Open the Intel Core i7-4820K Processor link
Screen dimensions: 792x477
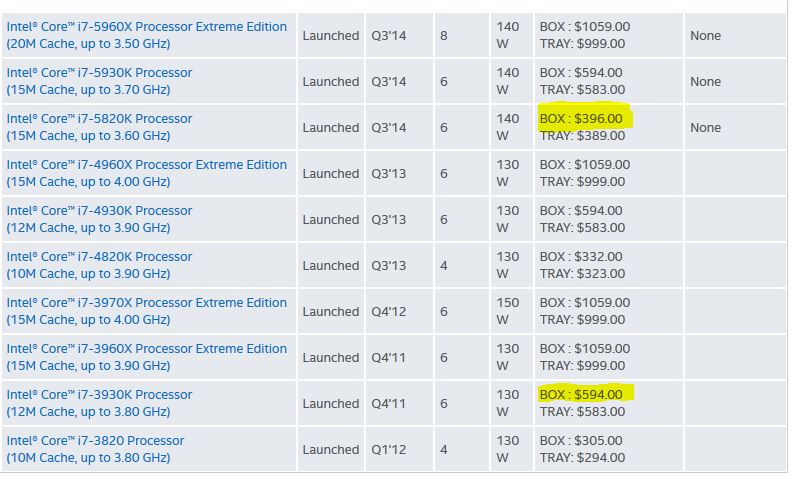99,257
